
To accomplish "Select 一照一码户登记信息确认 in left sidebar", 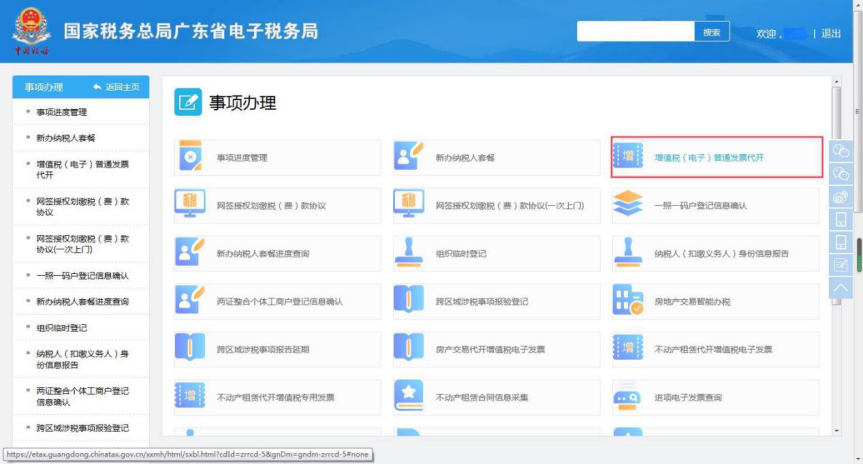I will click(x=83, y=276).
